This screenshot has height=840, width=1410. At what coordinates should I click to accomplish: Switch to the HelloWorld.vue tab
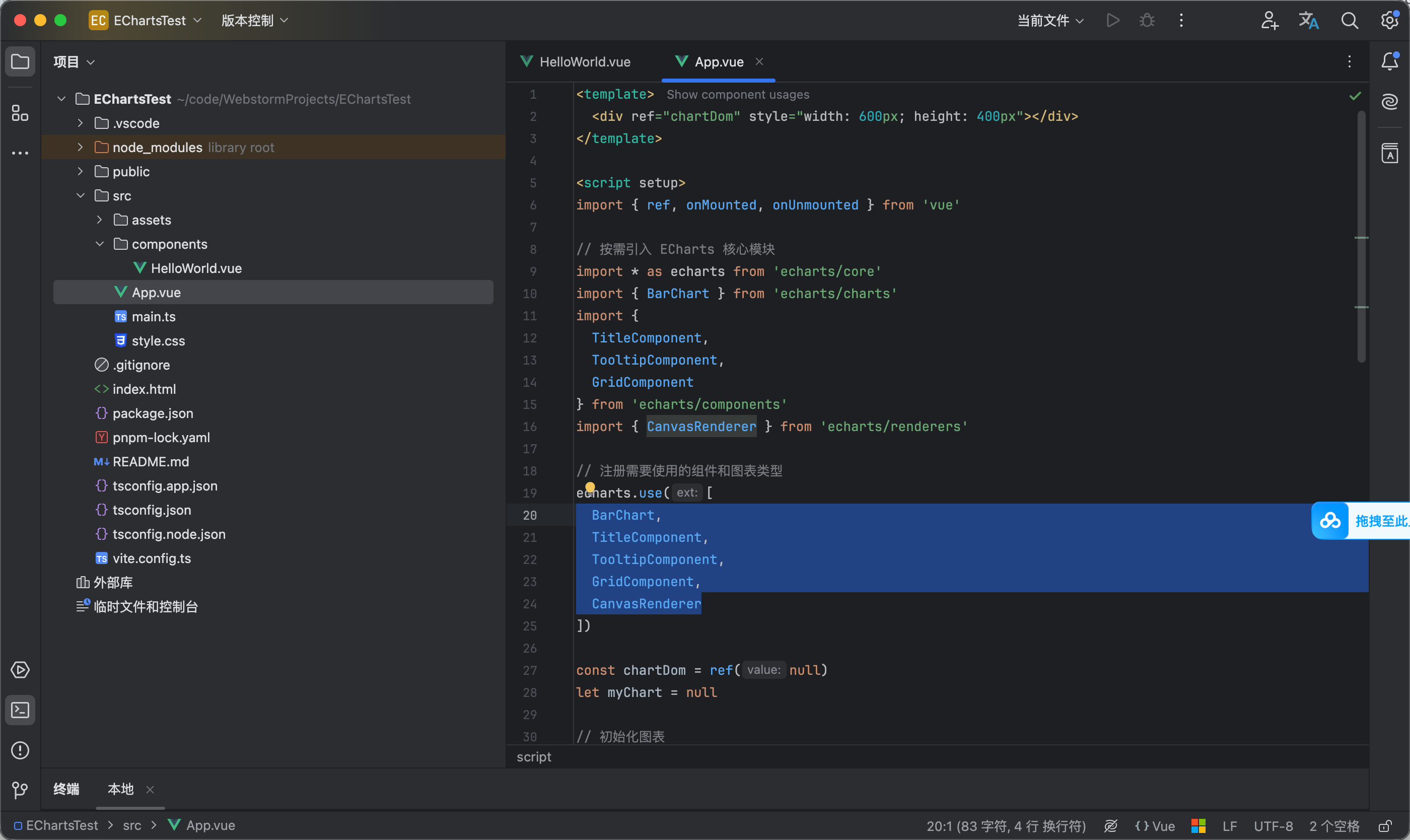576,62
